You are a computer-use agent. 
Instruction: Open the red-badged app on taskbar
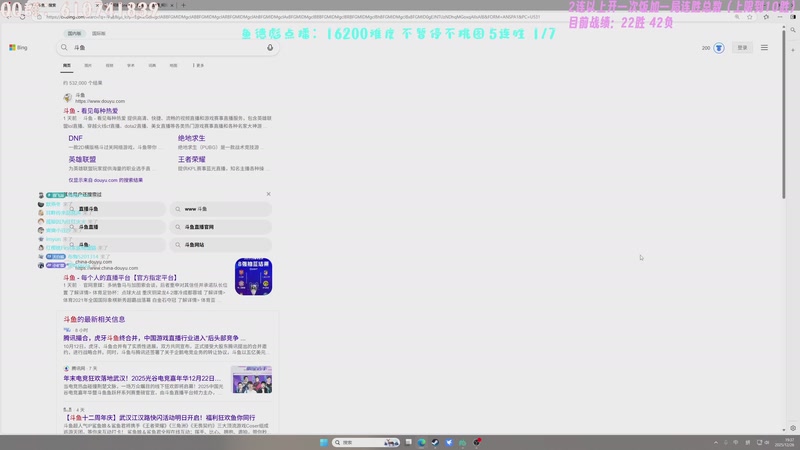(477, 442)
